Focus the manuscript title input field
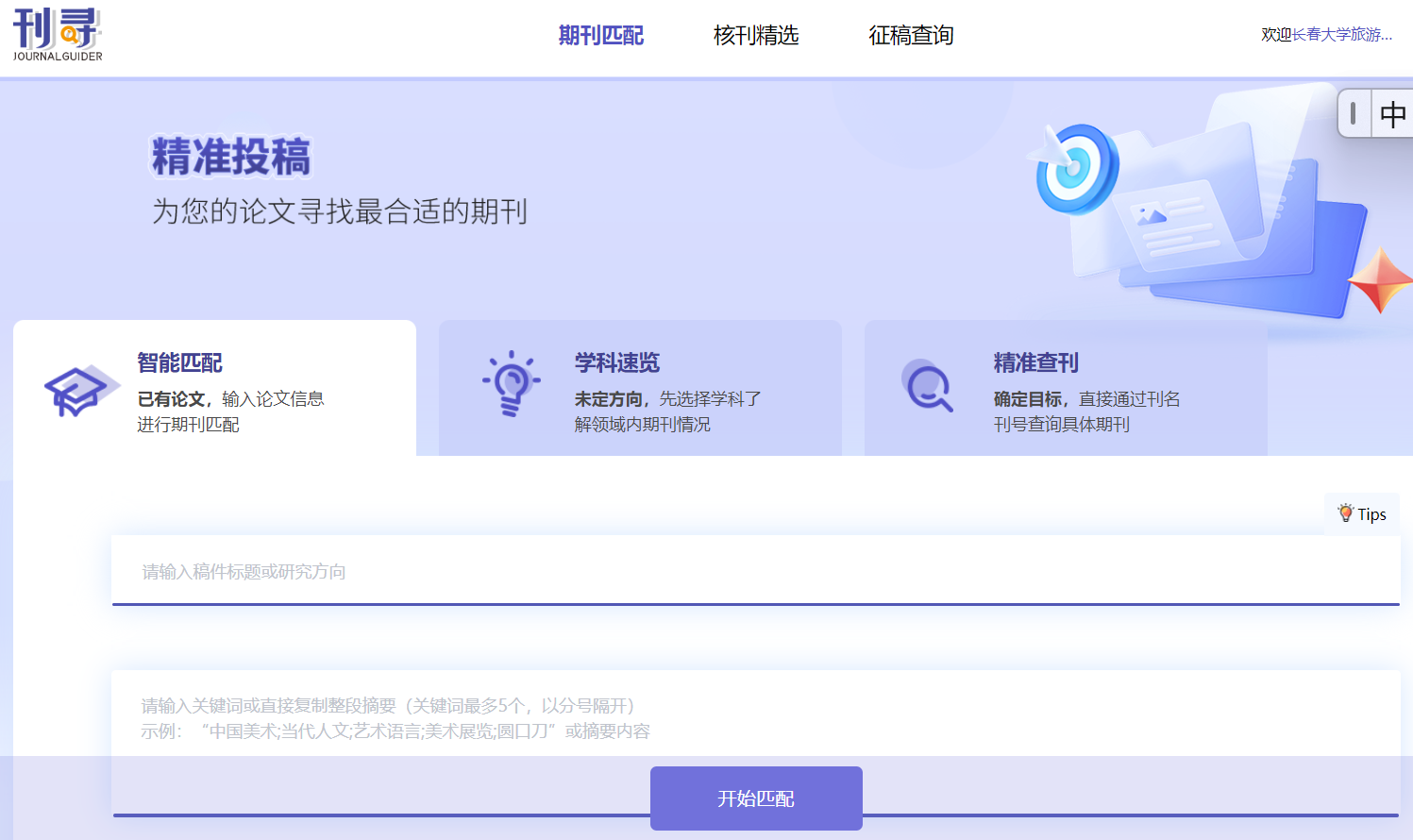Viewport: 1413px width, 840px height. [x=755, y=572]
